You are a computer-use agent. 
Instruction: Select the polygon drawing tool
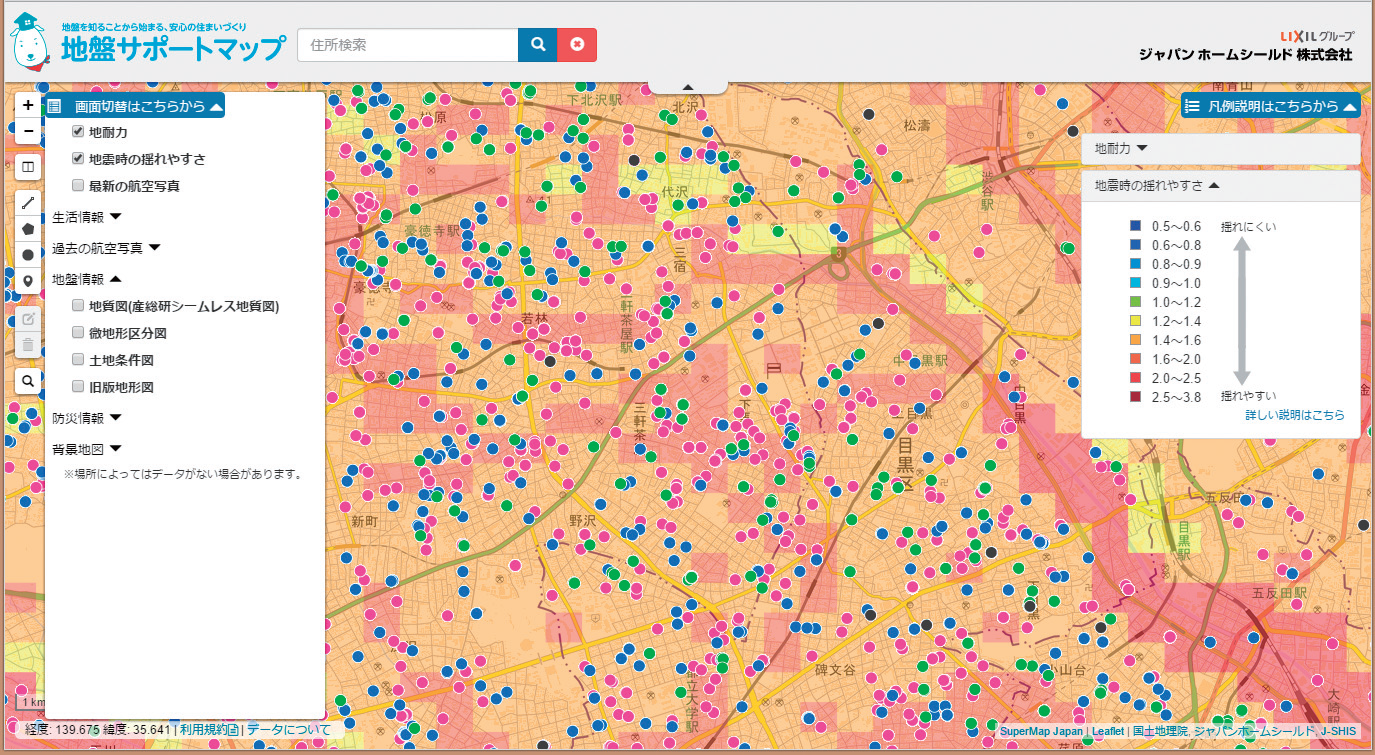(28, 228)
